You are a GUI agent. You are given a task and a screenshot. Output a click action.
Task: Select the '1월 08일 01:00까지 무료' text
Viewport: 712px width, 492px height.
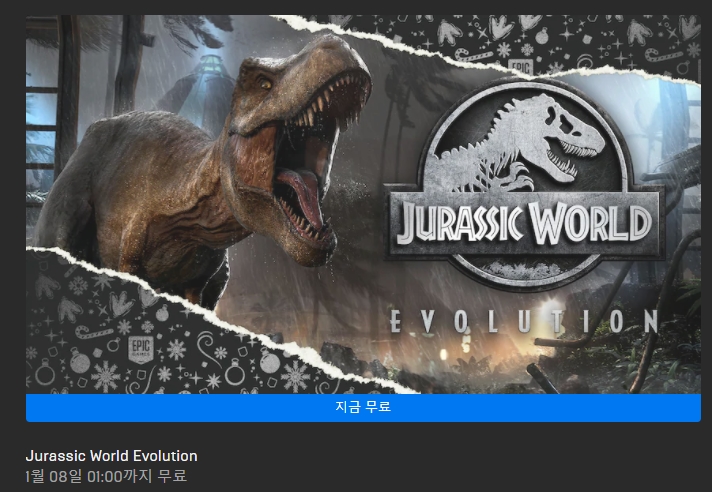pyautogui.click(x=106, y=476)
